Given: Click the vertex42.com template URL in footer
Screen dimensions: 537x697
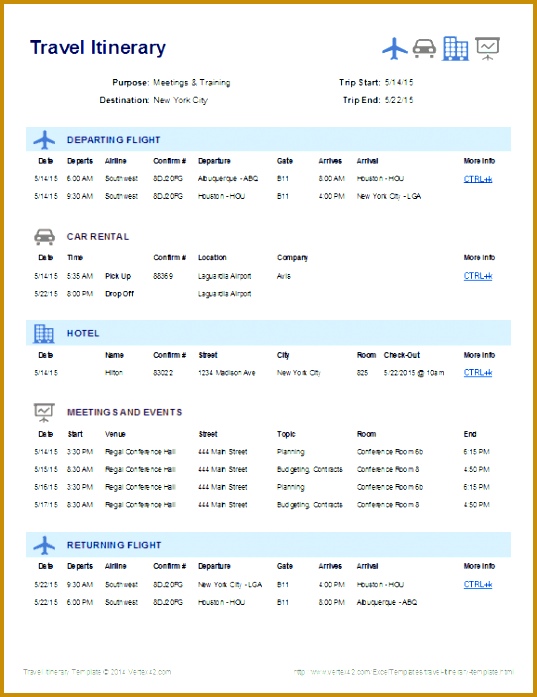Looking at the screenshot, I should [404, 672].
